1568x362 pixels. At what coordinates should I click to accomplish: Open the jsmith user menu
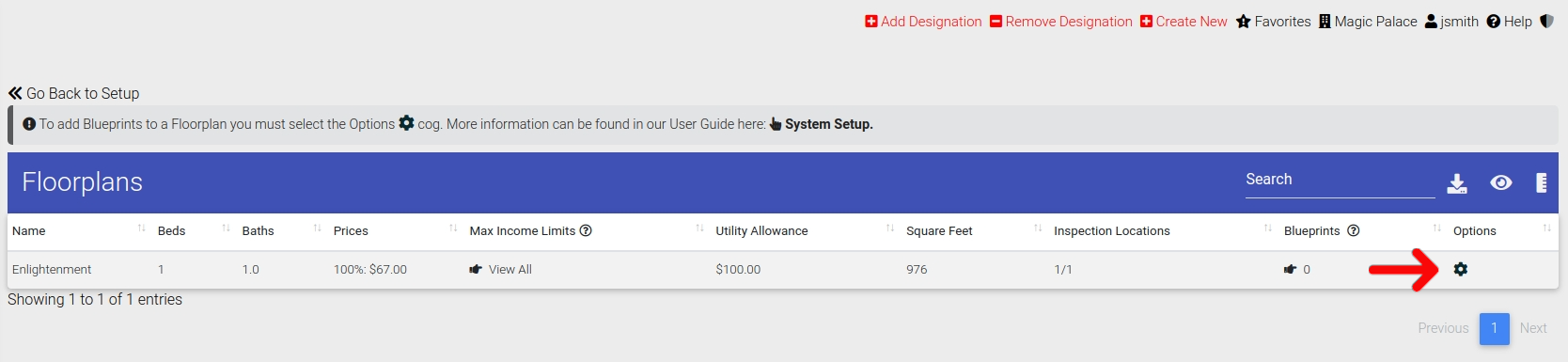1451,22
